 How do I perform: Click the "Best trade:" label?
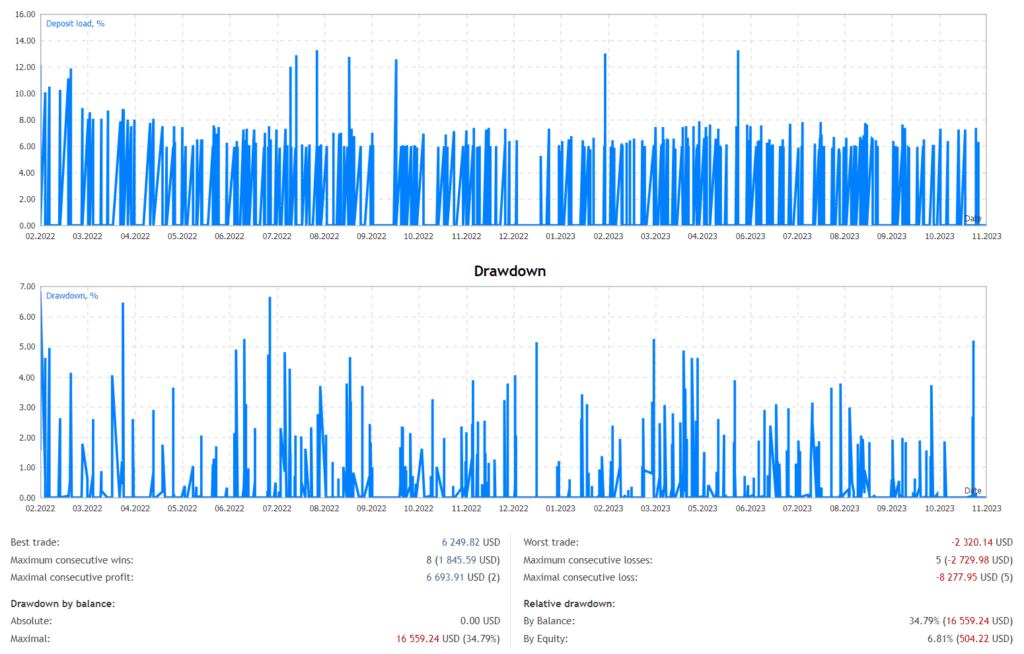(35, 542)
